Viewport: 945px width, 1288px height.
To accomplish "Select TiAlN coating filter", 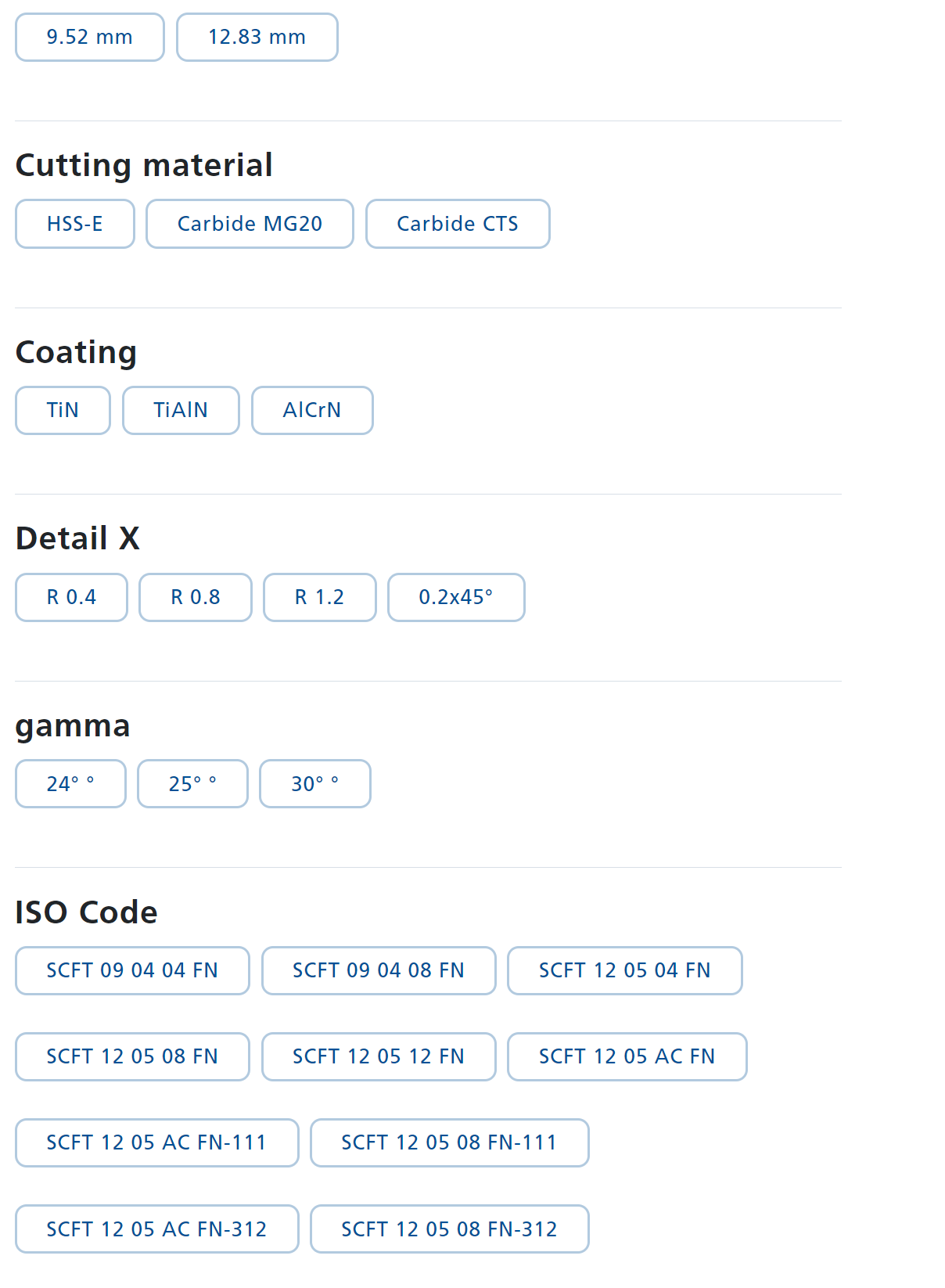I will [181, 410].
